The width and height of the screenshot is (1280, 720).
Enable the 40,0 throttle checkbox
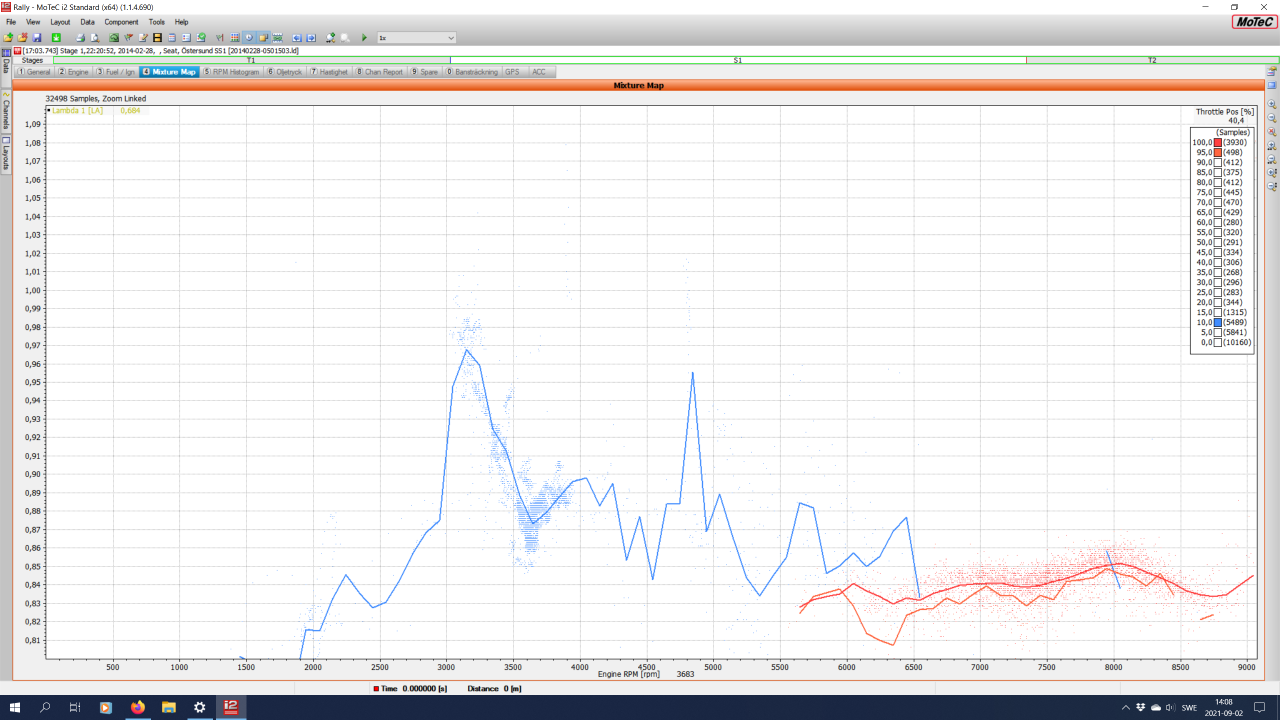[1217, 262]
